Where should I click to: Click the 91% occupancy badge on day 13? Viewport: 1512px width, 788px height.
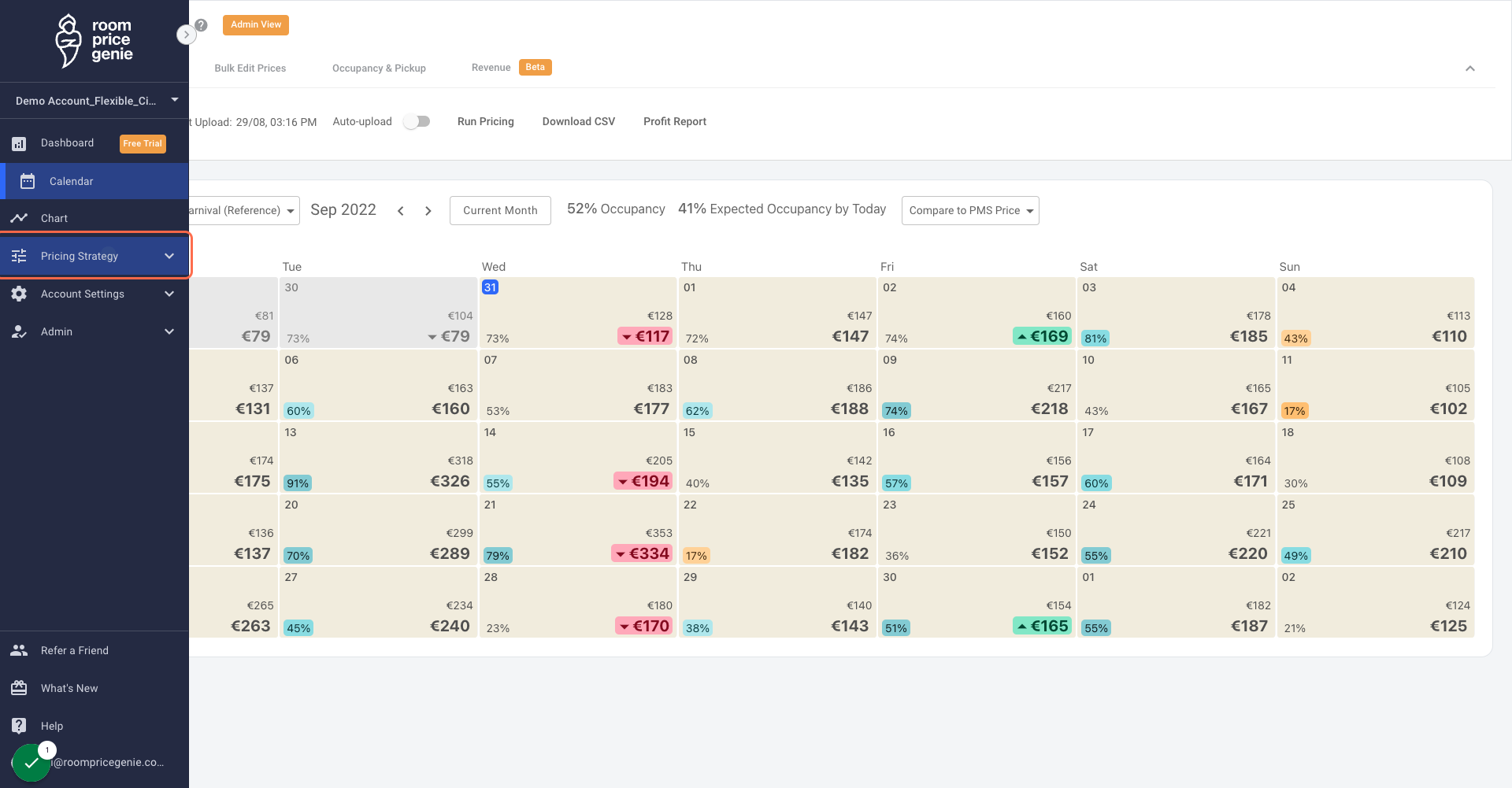[x=298, y=483]
